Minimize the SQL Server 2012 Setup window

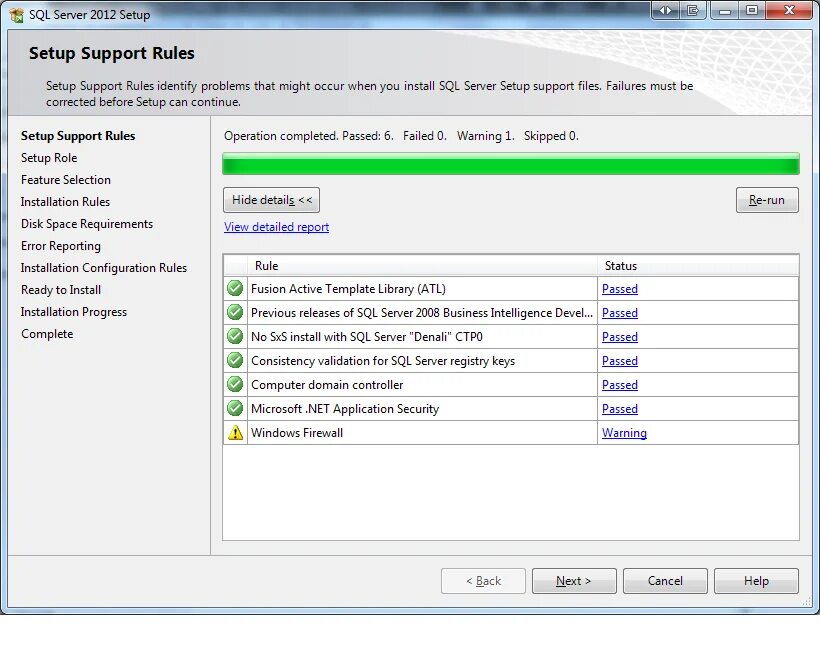pos(725,10)
